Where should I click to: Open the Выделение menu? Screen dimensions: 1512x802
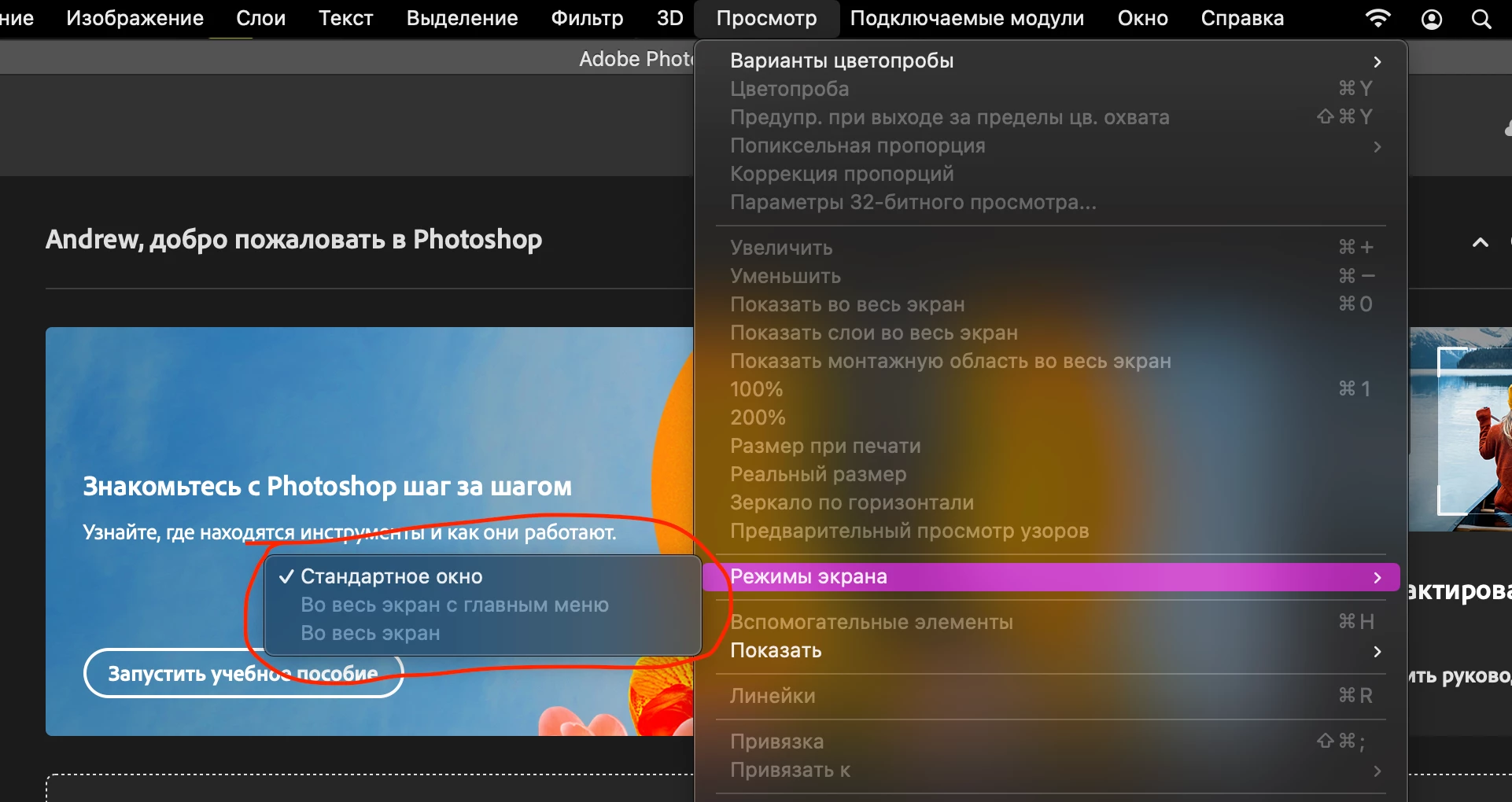tap(462, 18)
